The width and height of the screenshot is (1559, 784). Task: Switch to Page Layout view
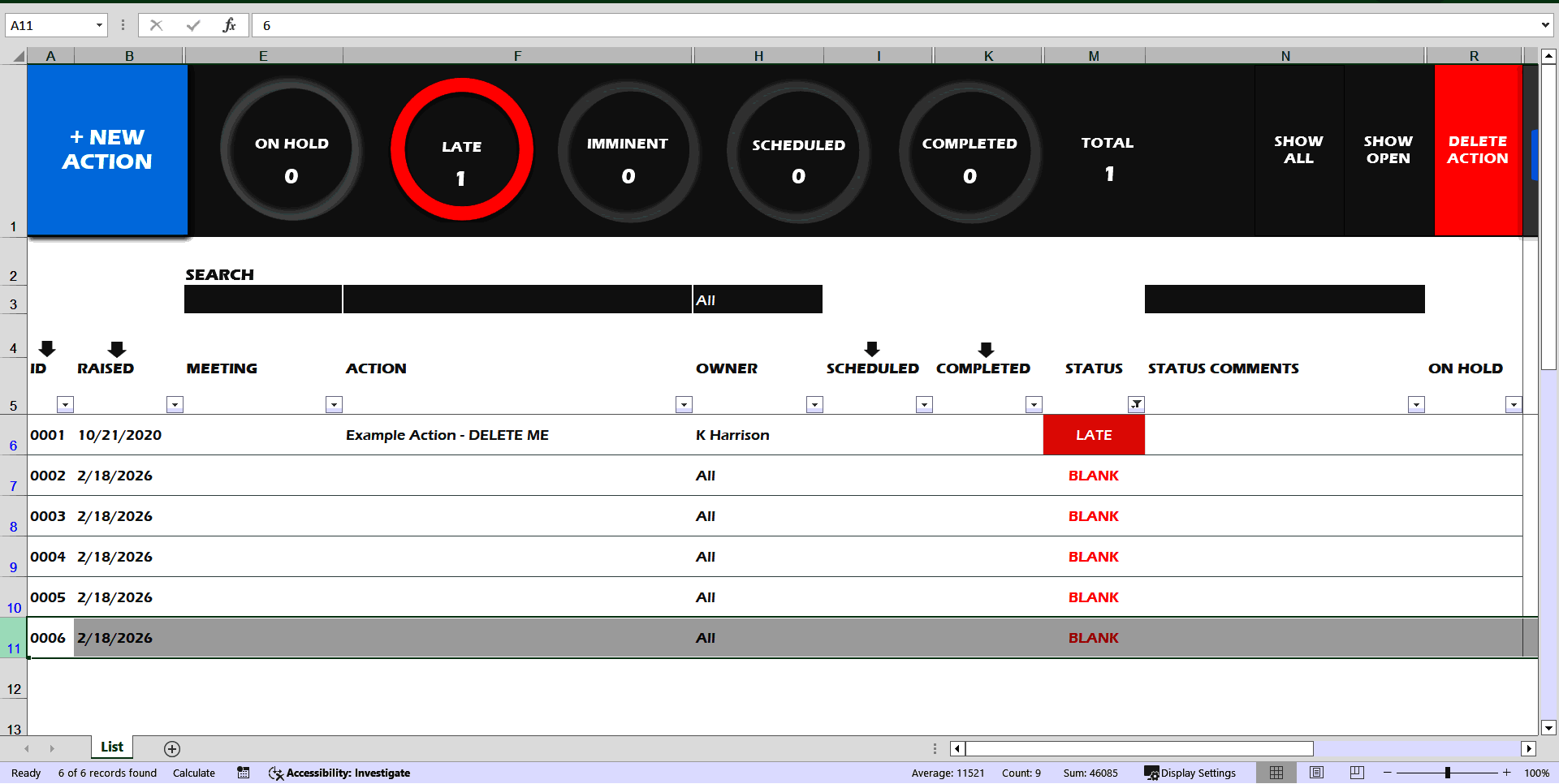tap(1315, 772)
